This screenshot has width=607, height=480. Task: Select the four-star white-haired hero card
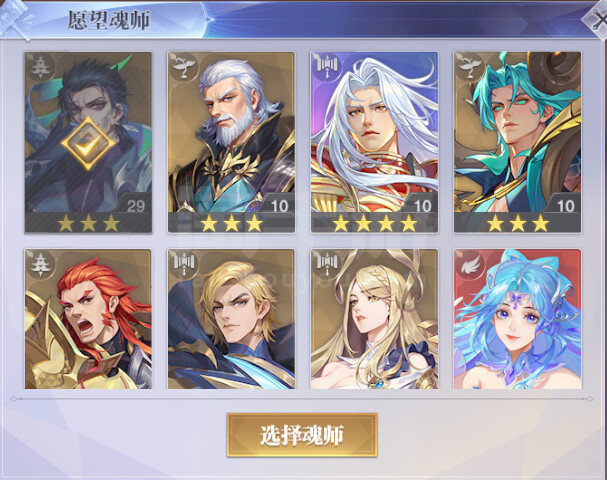coord(374,142)
